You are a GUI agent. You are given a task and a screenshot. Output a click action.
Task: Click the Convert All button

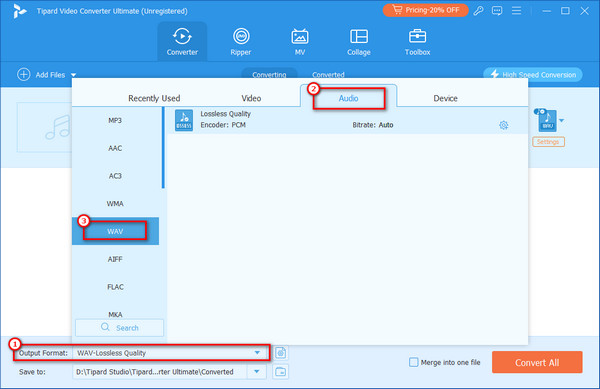tap(537, 362)
